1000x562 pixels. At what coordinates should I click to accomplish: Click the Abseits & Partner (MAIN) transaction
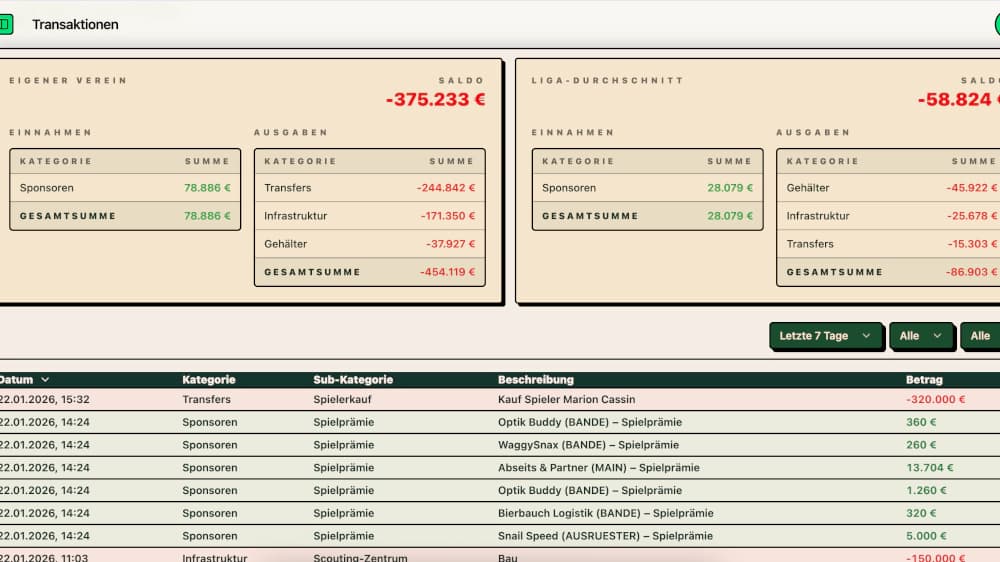point(598,468)
